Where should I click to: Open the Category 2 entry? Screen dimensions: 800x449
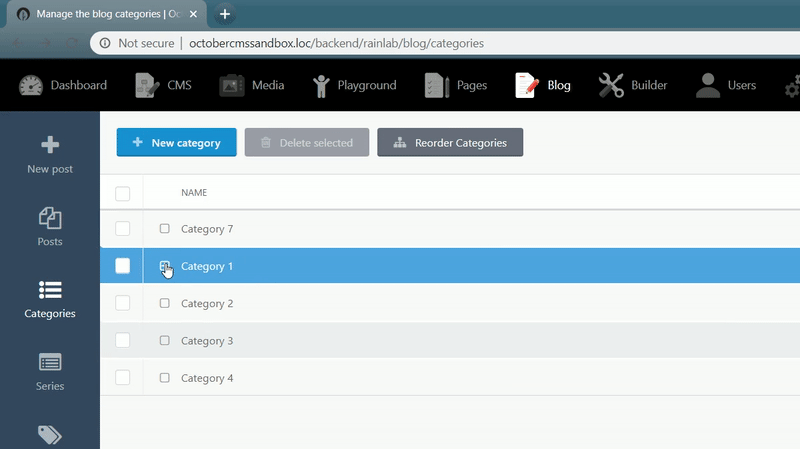[x=207, y=304]
